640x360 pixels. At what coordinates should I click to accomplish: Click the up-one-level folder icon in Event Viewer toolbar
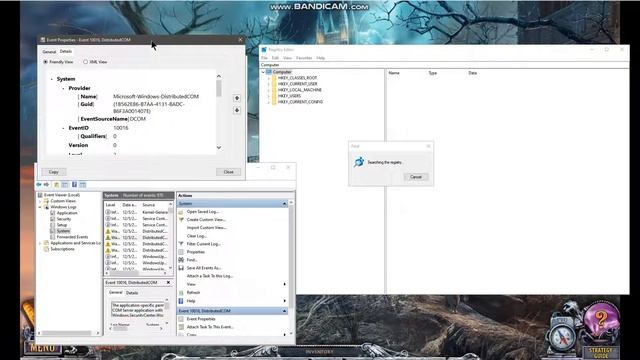click(57, 184)
